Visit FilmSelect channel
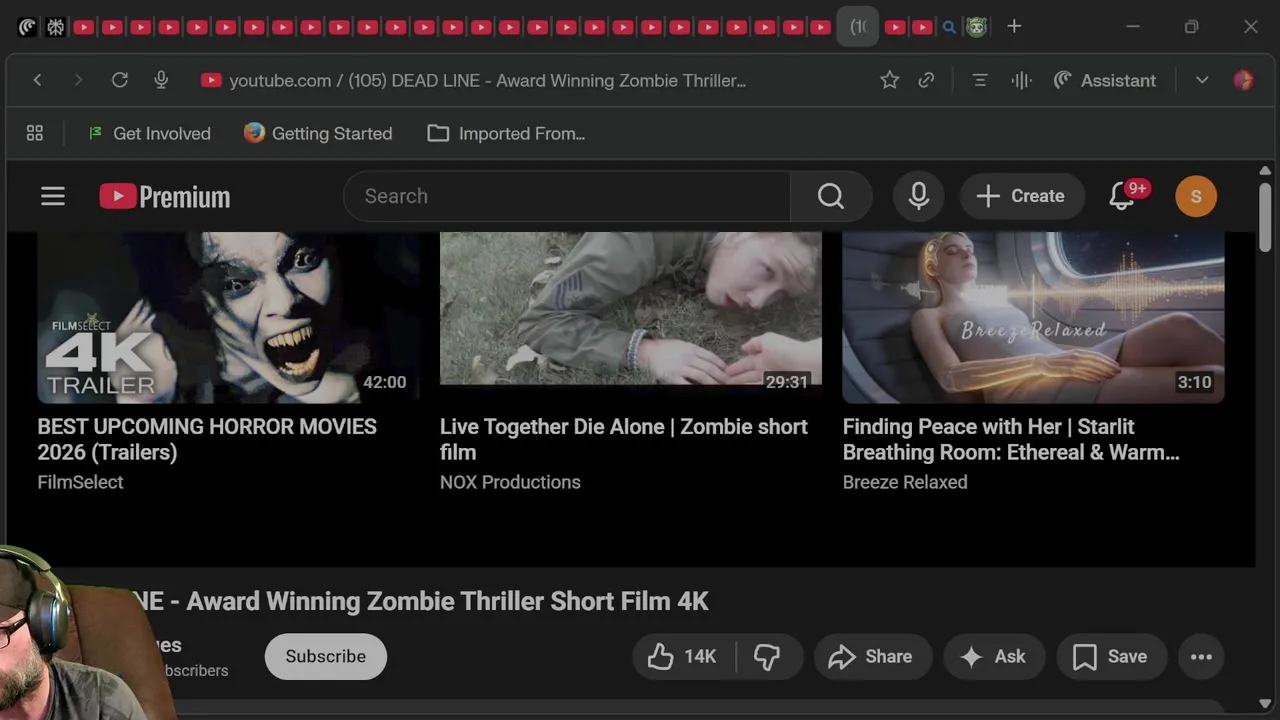 point(80,482)
